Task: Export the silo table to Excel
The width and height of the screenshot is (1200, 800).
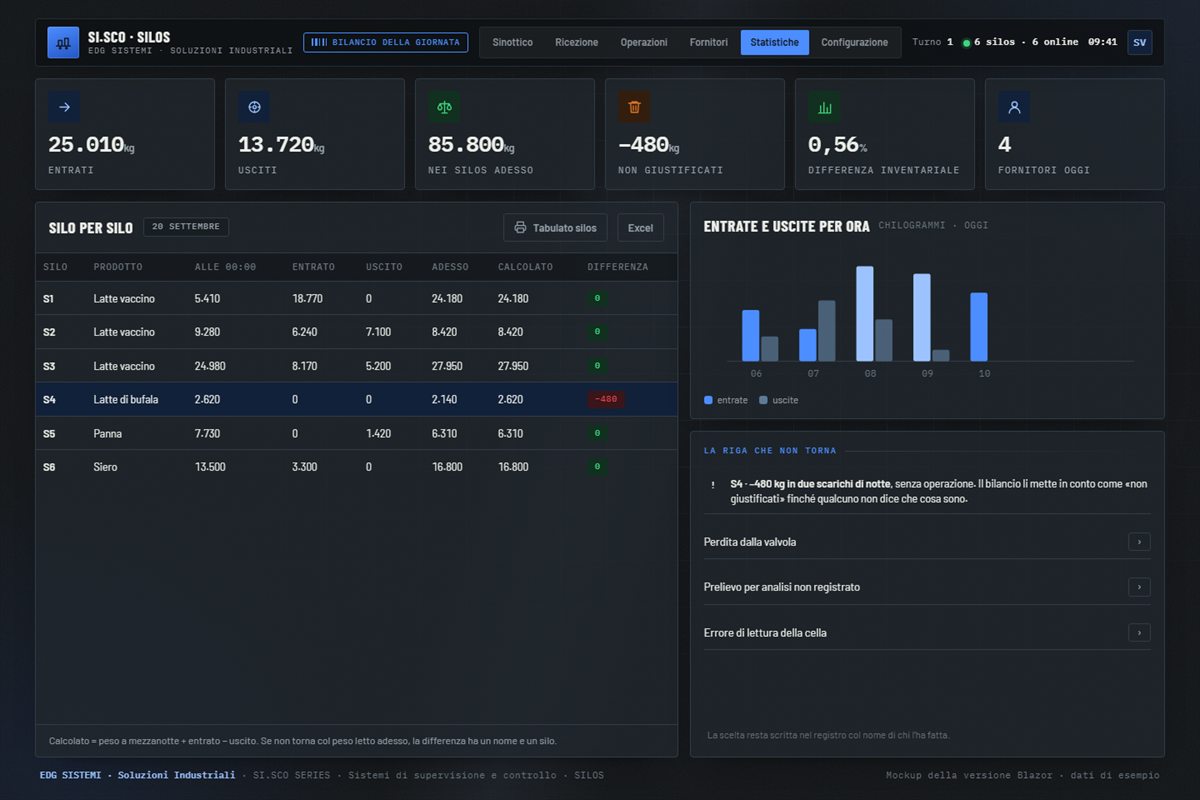Action: click(x=640, y=228)
